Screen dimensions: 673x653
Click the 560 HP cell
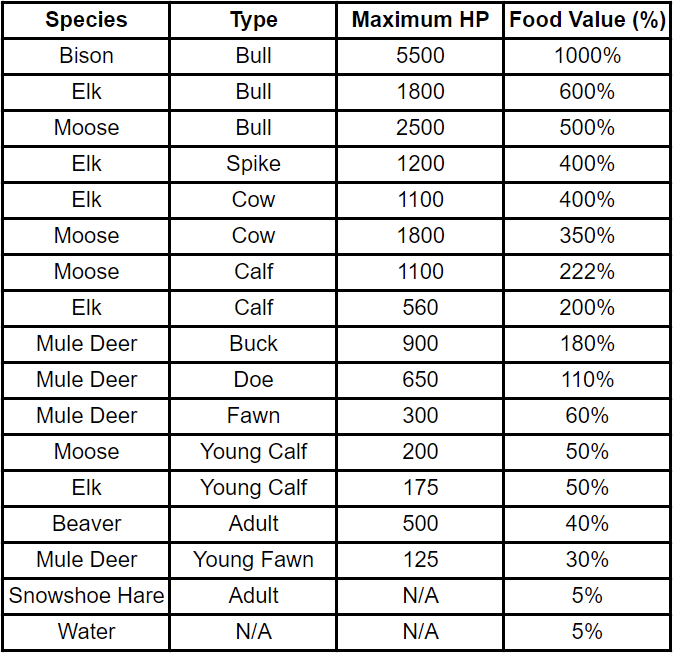point(420,308)
